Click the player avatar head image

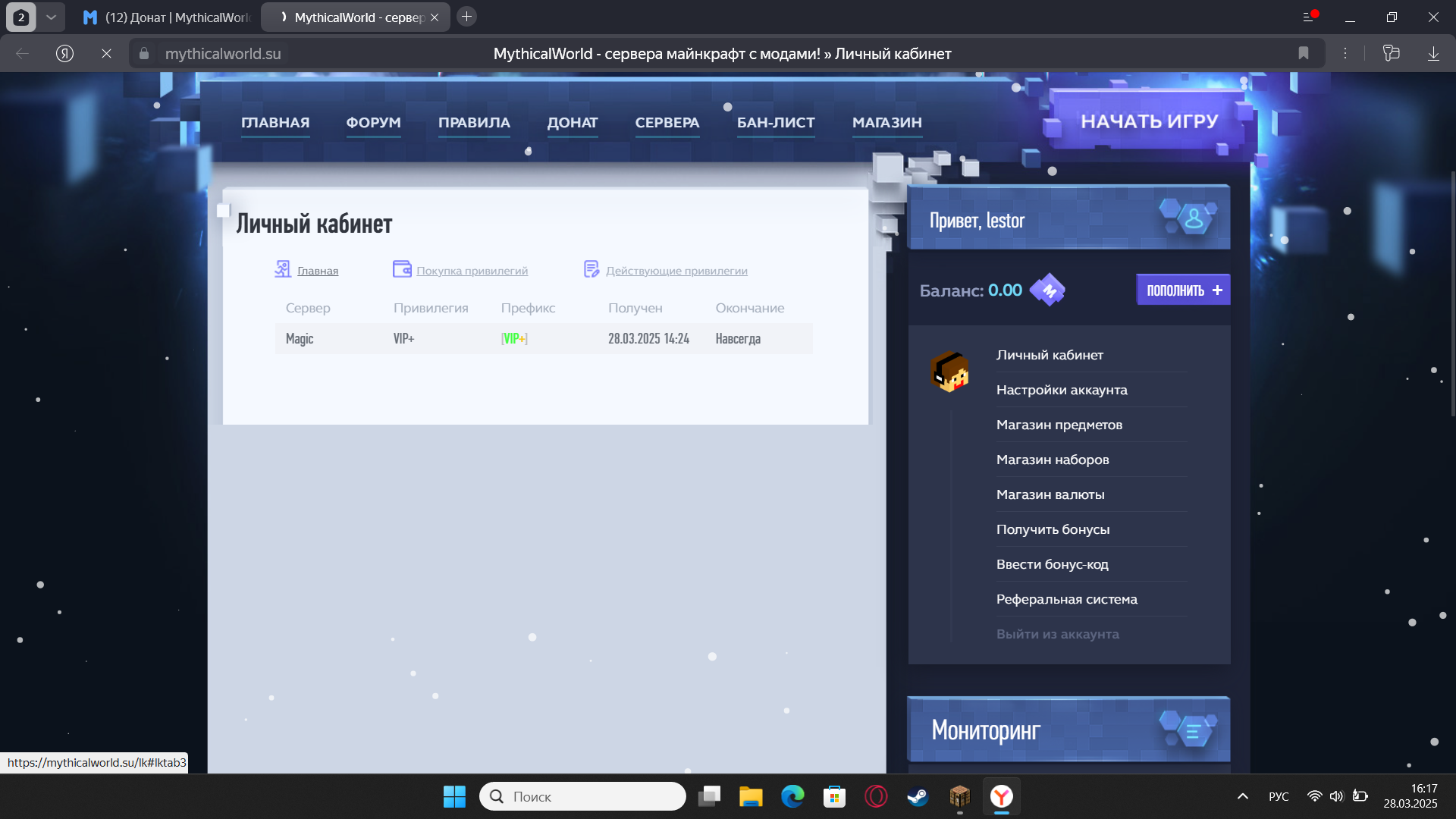tap(949, 372)
